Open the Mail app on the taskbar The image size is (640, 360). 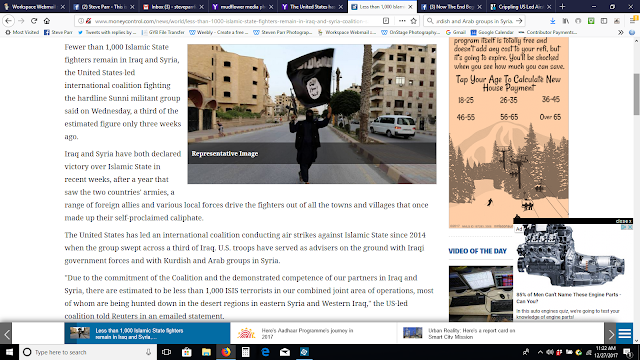(285, 352)
